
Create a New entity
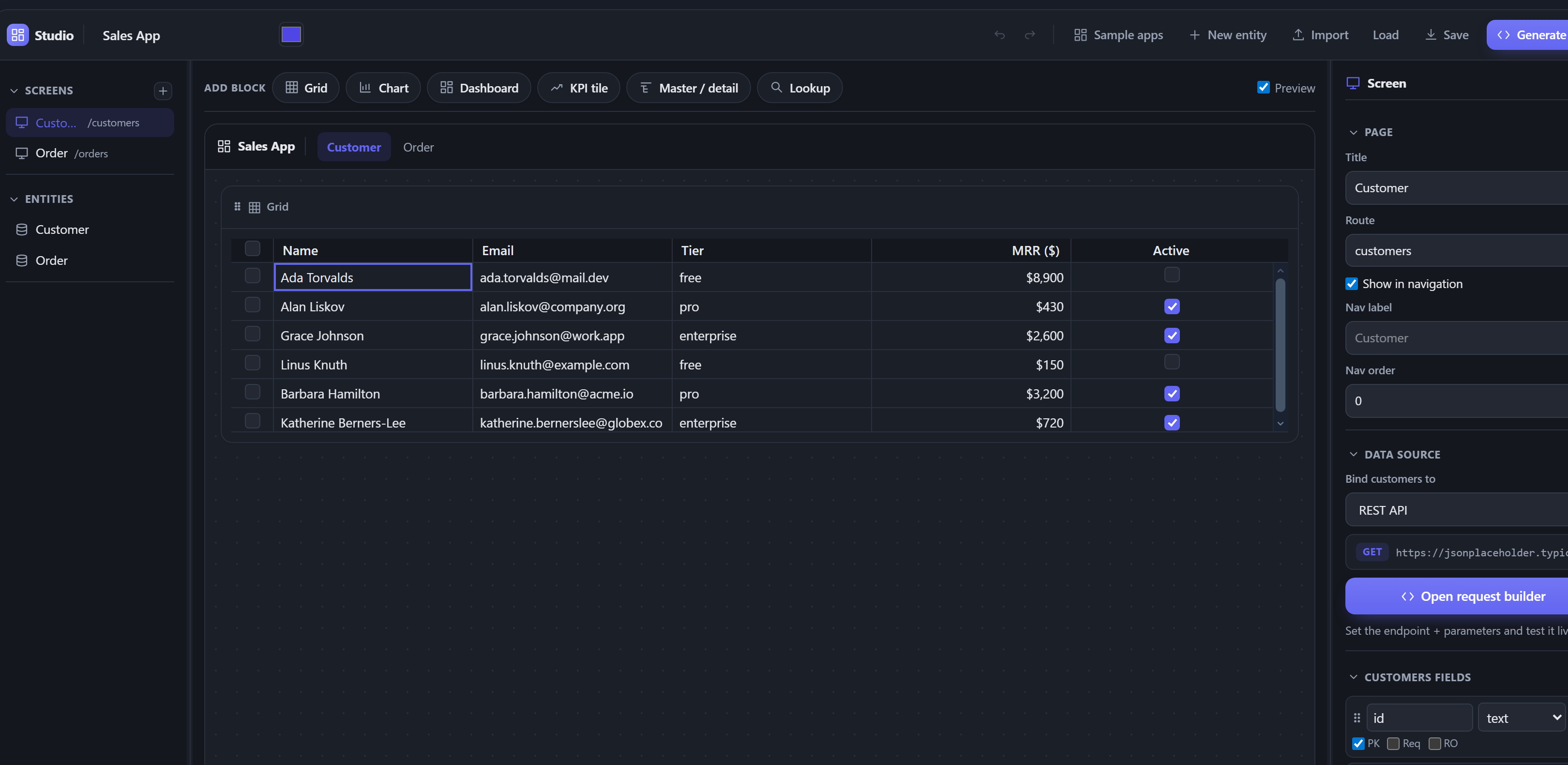click(1228, 35)
